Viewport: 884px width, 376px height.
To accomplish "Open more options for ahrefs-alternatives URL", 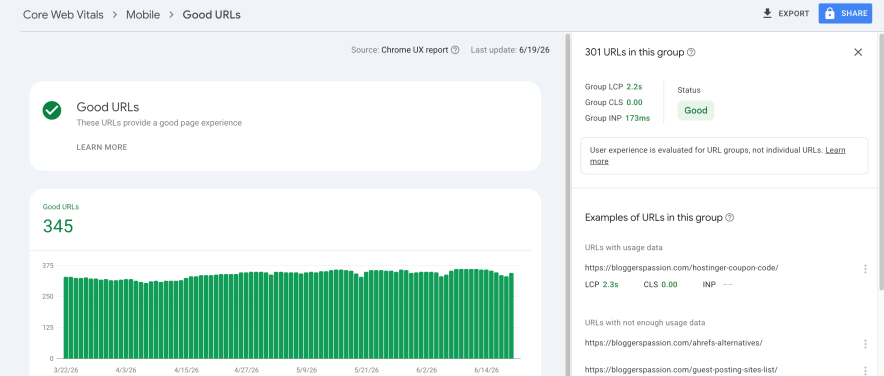I will 865,344.
